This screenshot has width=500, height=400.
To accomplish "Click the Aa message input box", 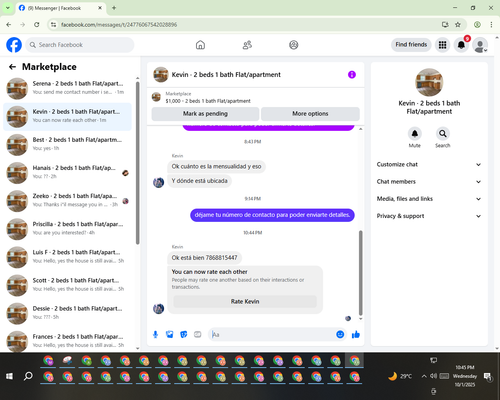I will 273,334.
